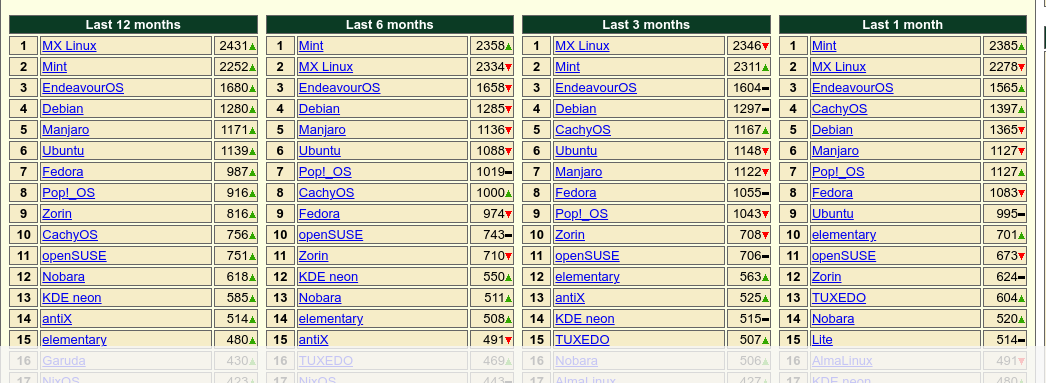Open Mint link in Last 1 month table

825,46
